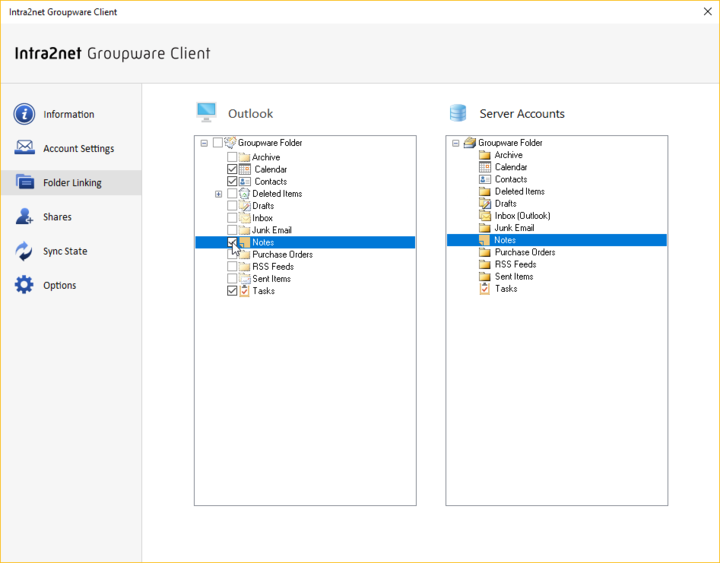Screen dimensions: 720x563
Task: Click the Groupware Folder icon in Server tree
Action: (469, 142)
